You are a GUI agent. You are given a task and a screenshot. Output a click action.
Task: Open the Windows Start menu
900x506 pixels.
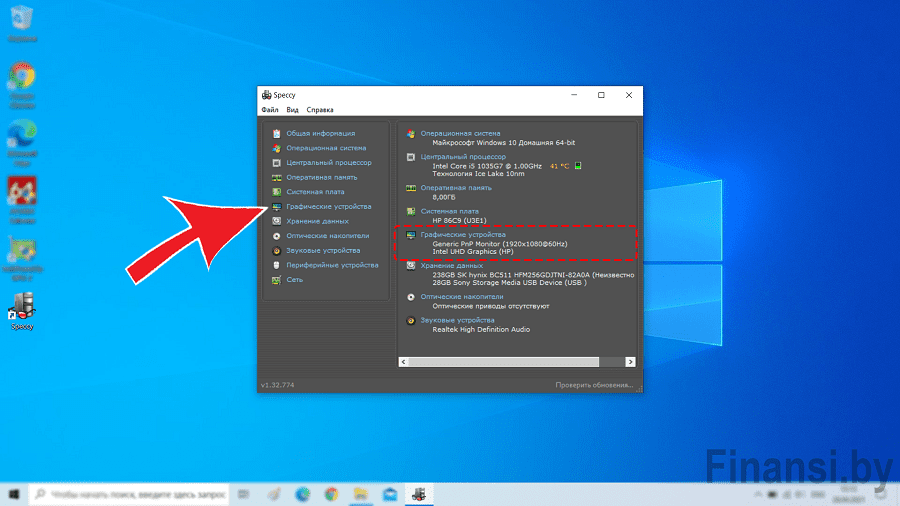(14, 494)
